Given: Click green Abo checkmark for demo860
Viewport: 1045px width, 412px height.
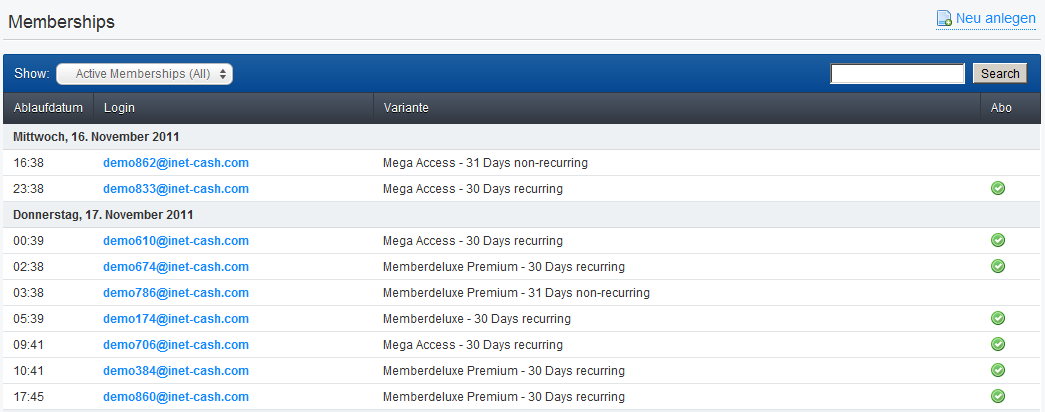Looking at the screenshot, I should (x=998, y=396).
